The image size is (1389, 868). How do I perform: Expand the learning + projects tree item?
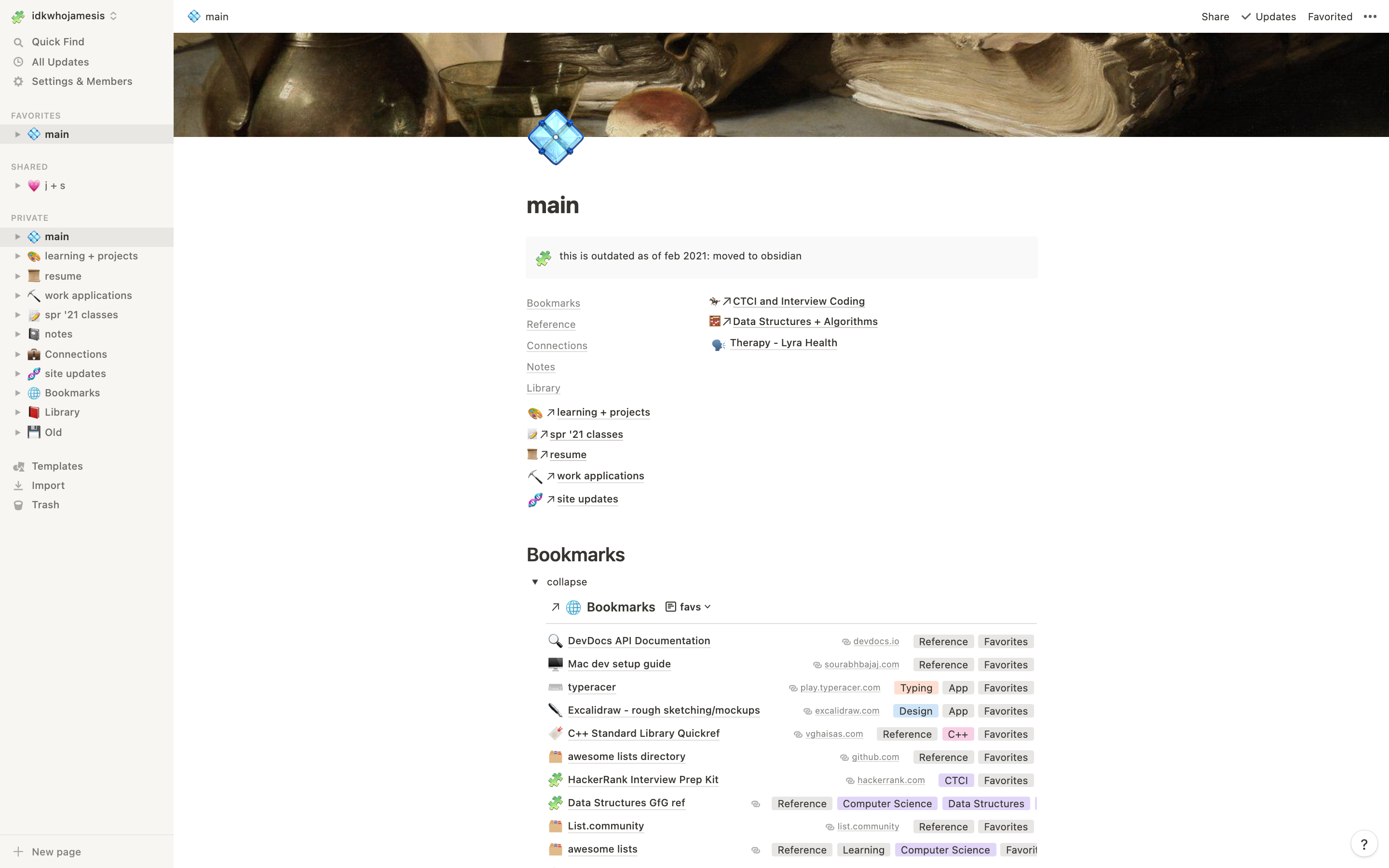point(17,256)
